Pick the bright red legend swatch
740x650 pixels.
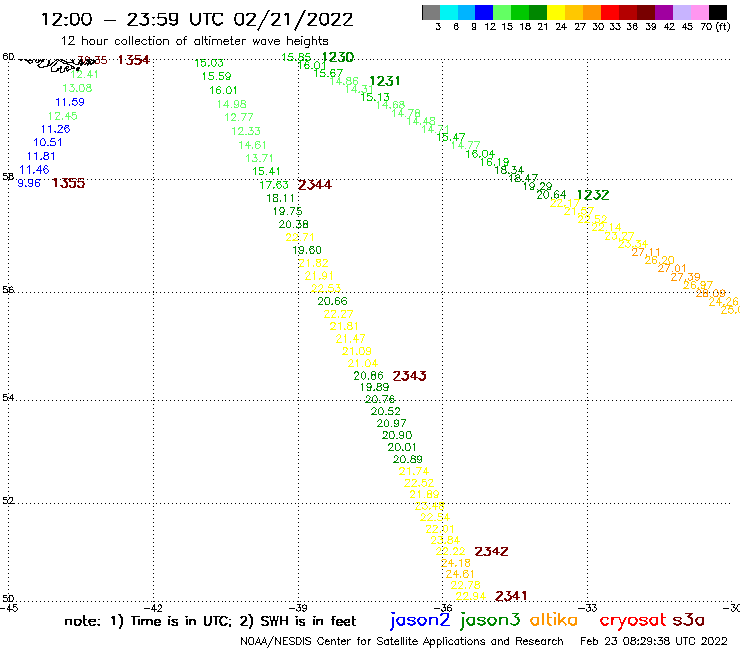click(x=610, y=12)
